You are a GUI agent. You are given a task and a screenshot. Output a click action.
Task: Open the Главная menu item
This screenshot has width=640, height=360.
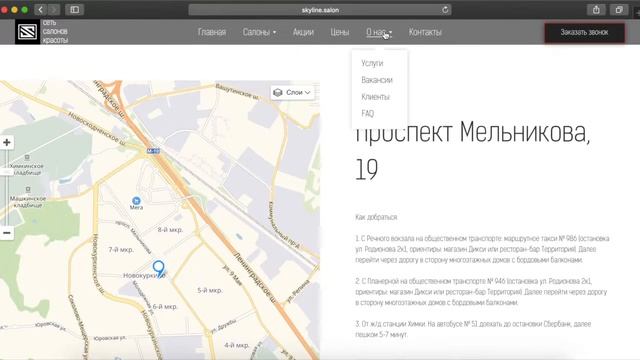(212, 32)
